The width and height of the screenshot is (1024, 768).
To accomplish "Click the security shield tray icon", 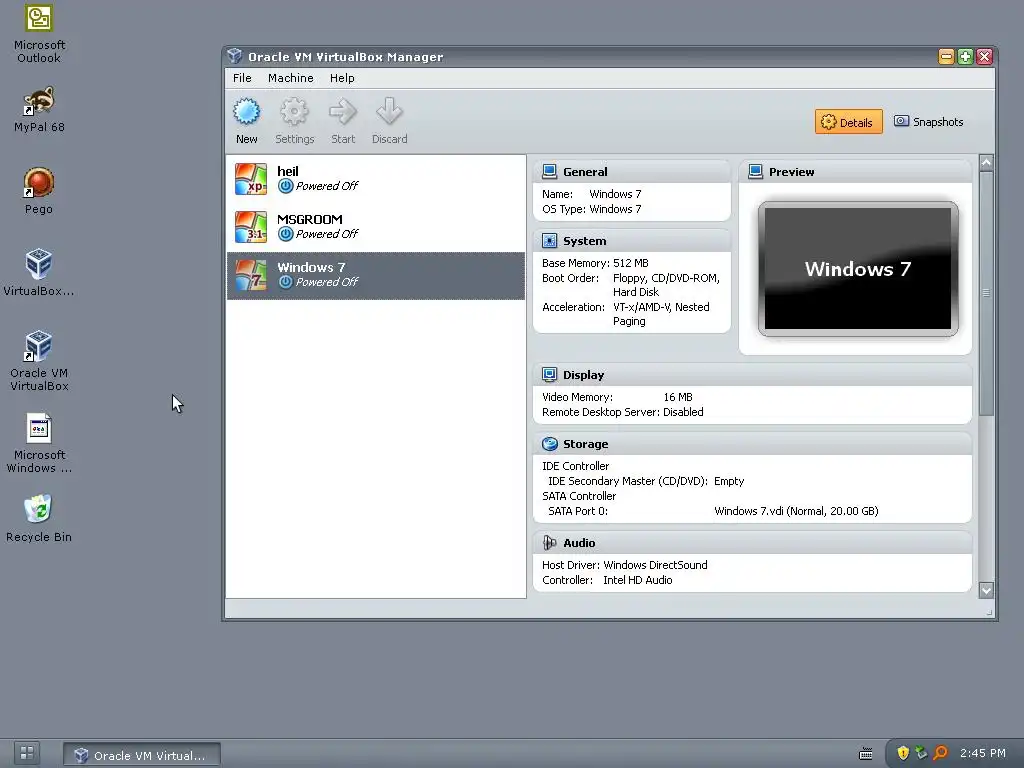I will click(x=903, y=753).
